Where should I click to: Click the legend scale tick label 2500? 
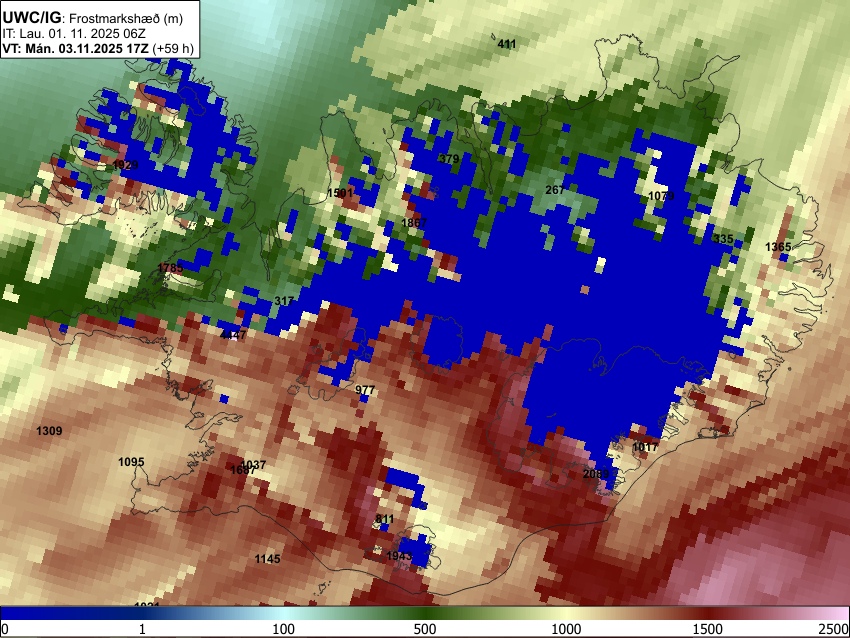pos(834,629)
